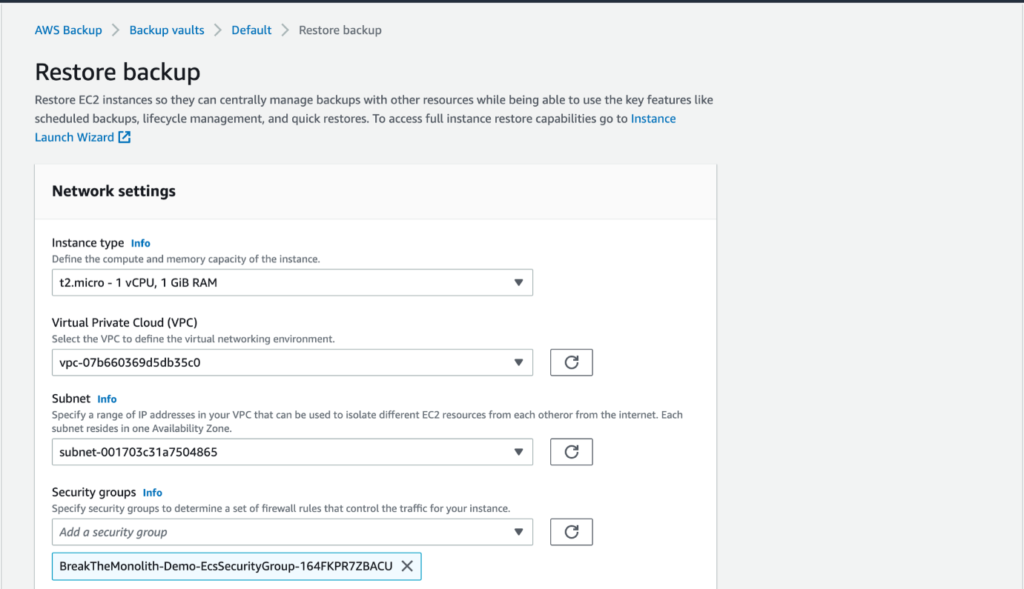Remove BreakTheMonolith-Demo-EcsSecurityGroup tag
1024x589 pixels.
407,566
